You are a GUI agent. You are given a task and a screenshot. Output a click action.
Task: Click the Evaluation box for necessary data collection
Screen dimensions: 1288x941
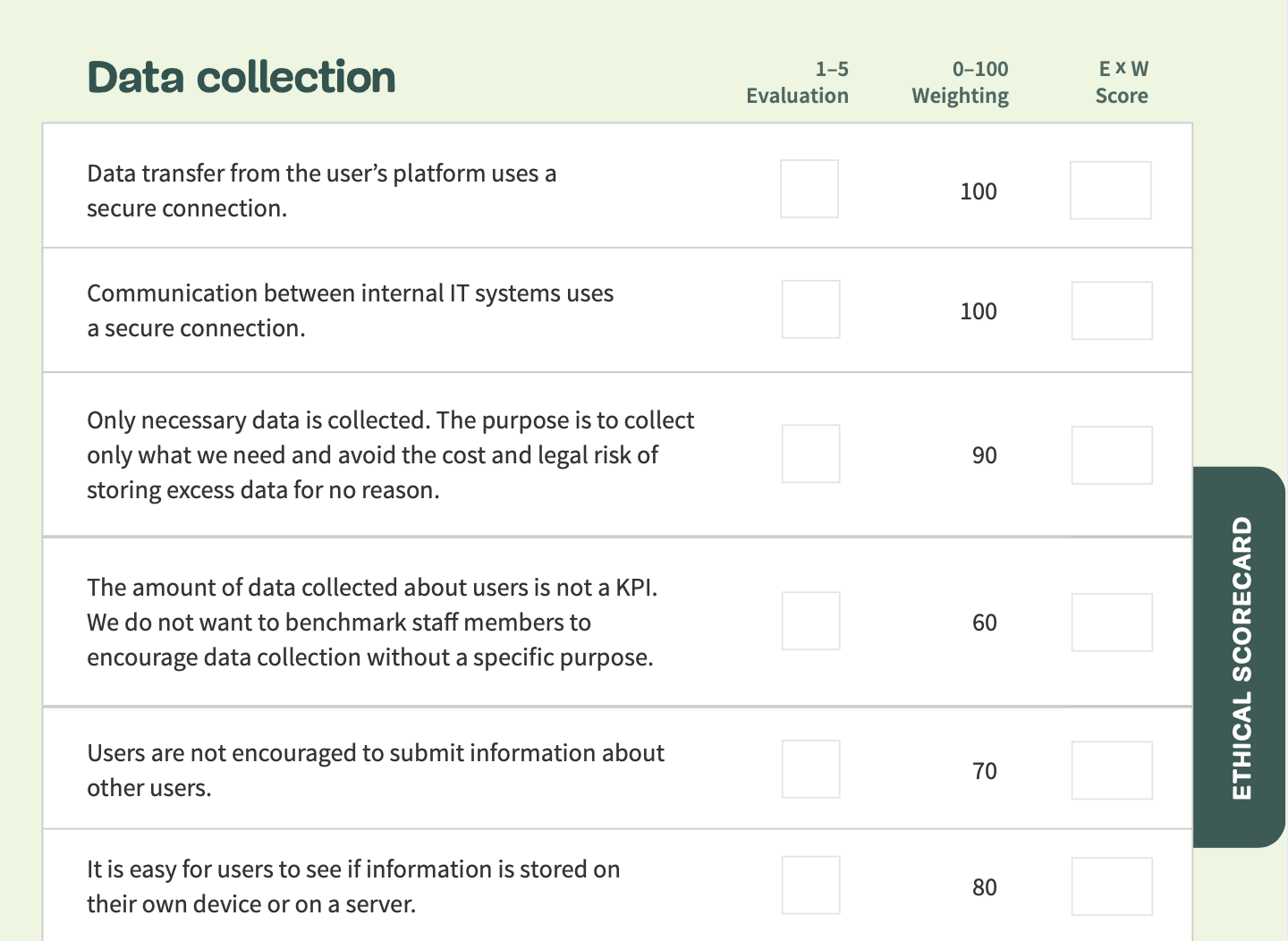pyautogui.click(x=810, y=454)
